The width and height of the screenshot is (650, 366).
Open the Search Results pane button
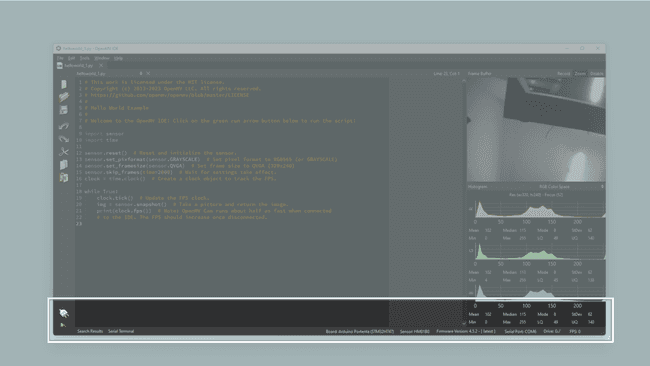[x=90, y=331]
